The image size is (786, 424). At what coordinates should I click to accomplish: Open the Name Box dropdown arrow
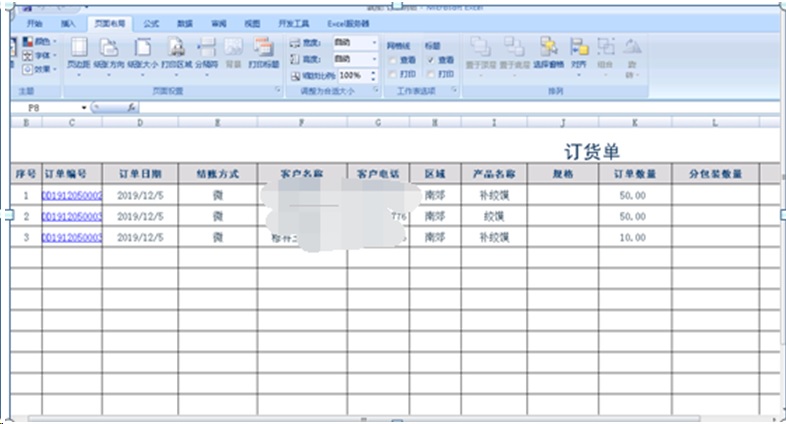tap(83, 106)
